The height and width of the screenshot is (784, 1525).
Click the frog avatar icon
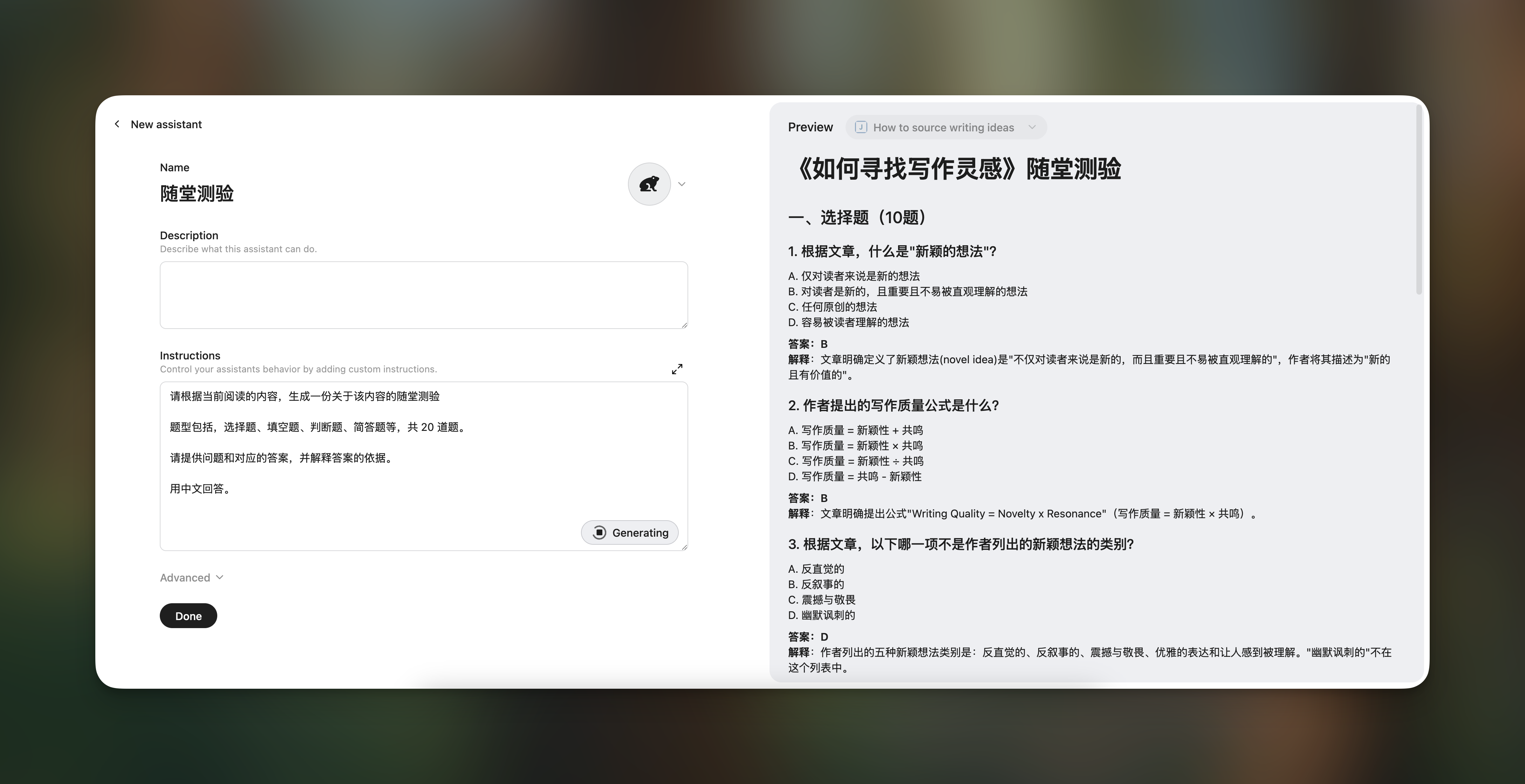pos(649,184)
